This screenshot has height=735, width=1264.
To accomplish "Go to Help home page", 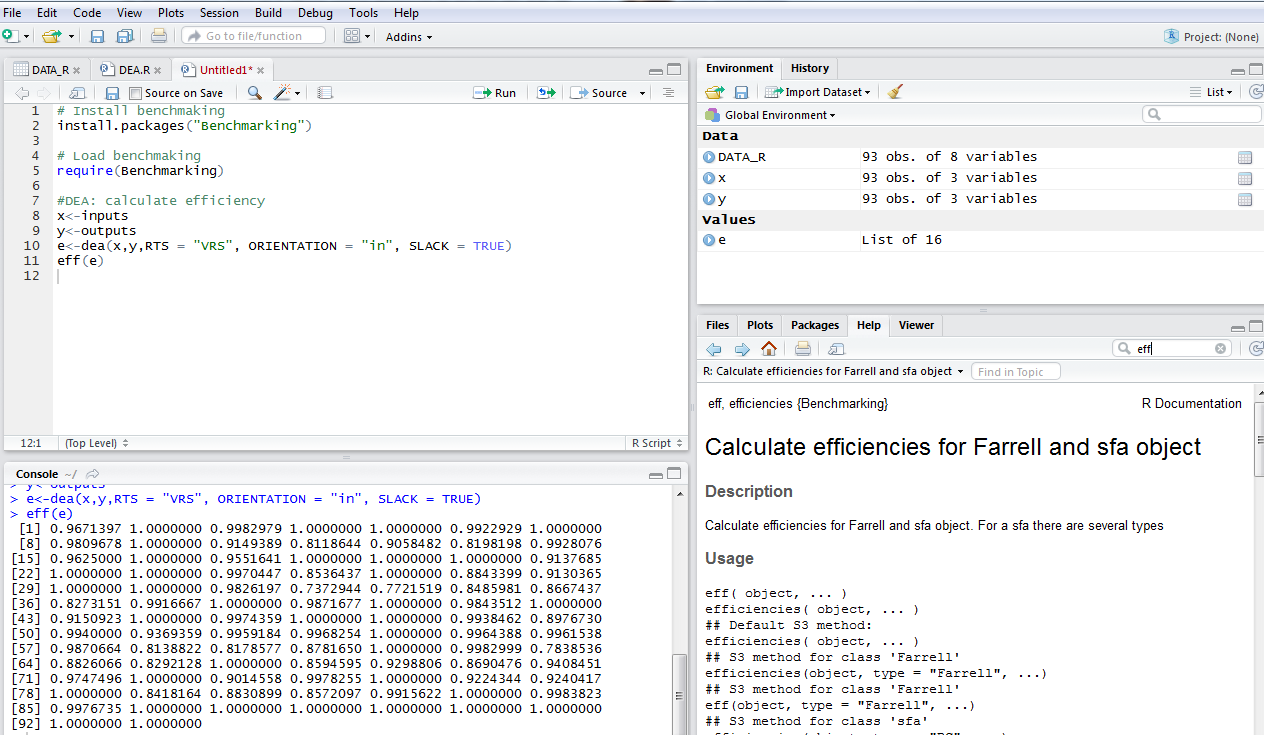I will [x=768, y=349].
